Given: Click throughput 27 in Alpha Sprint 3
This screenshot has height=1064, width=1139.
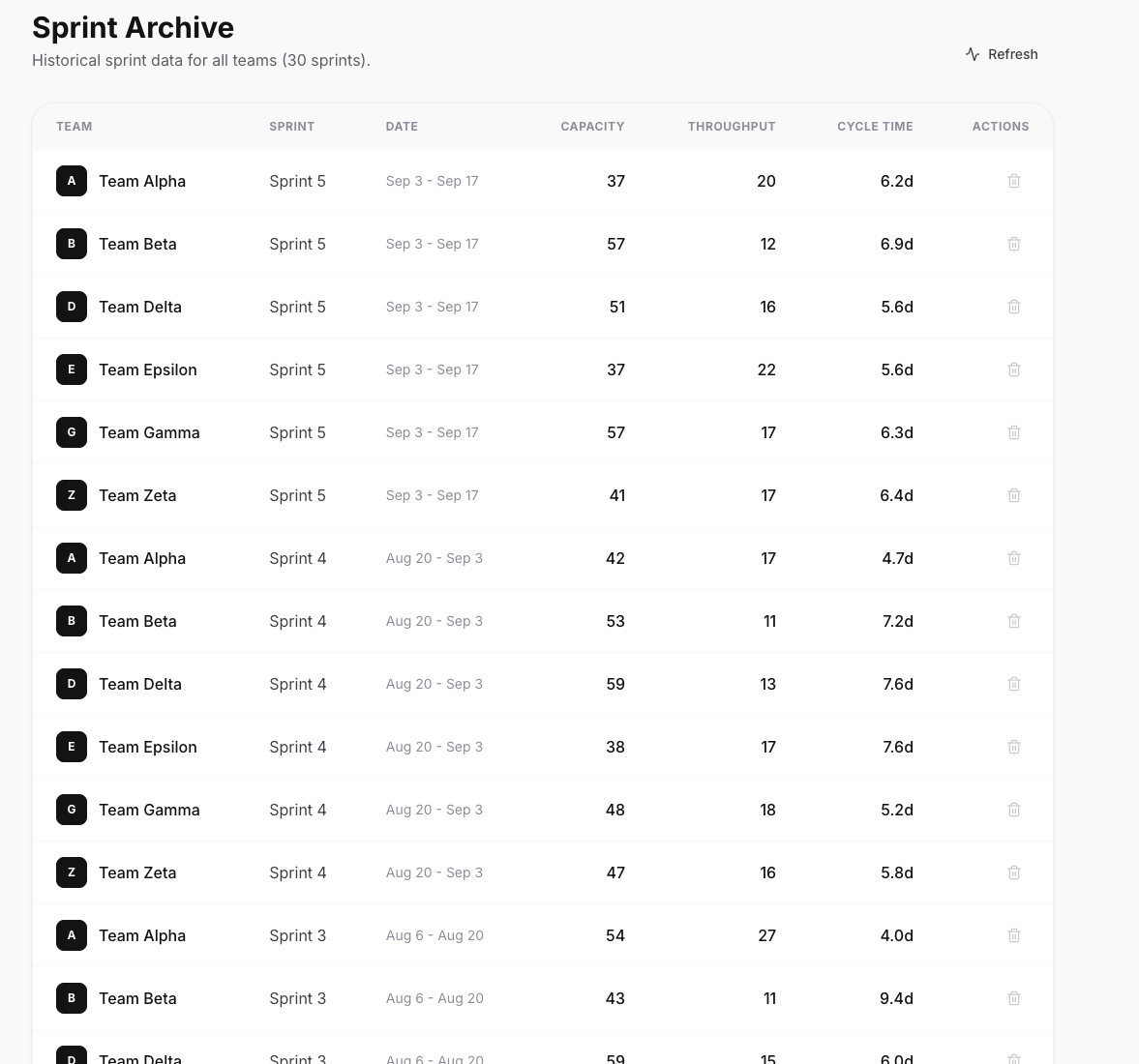Looking at the screenshot, I should tap(766, 935).
